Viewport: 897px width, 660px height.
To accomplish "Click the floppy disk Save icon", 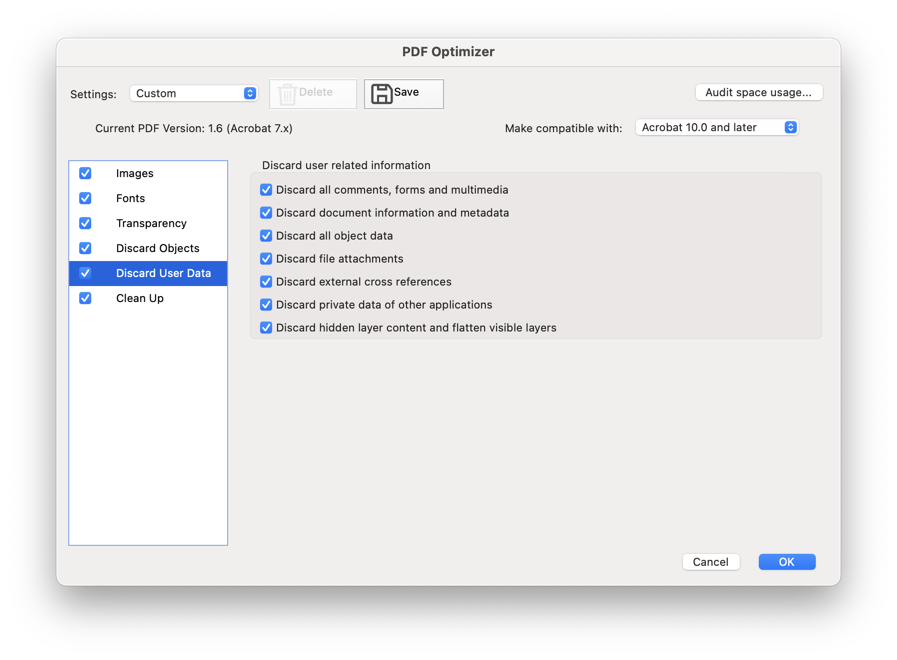I will (x=382, y=94).
